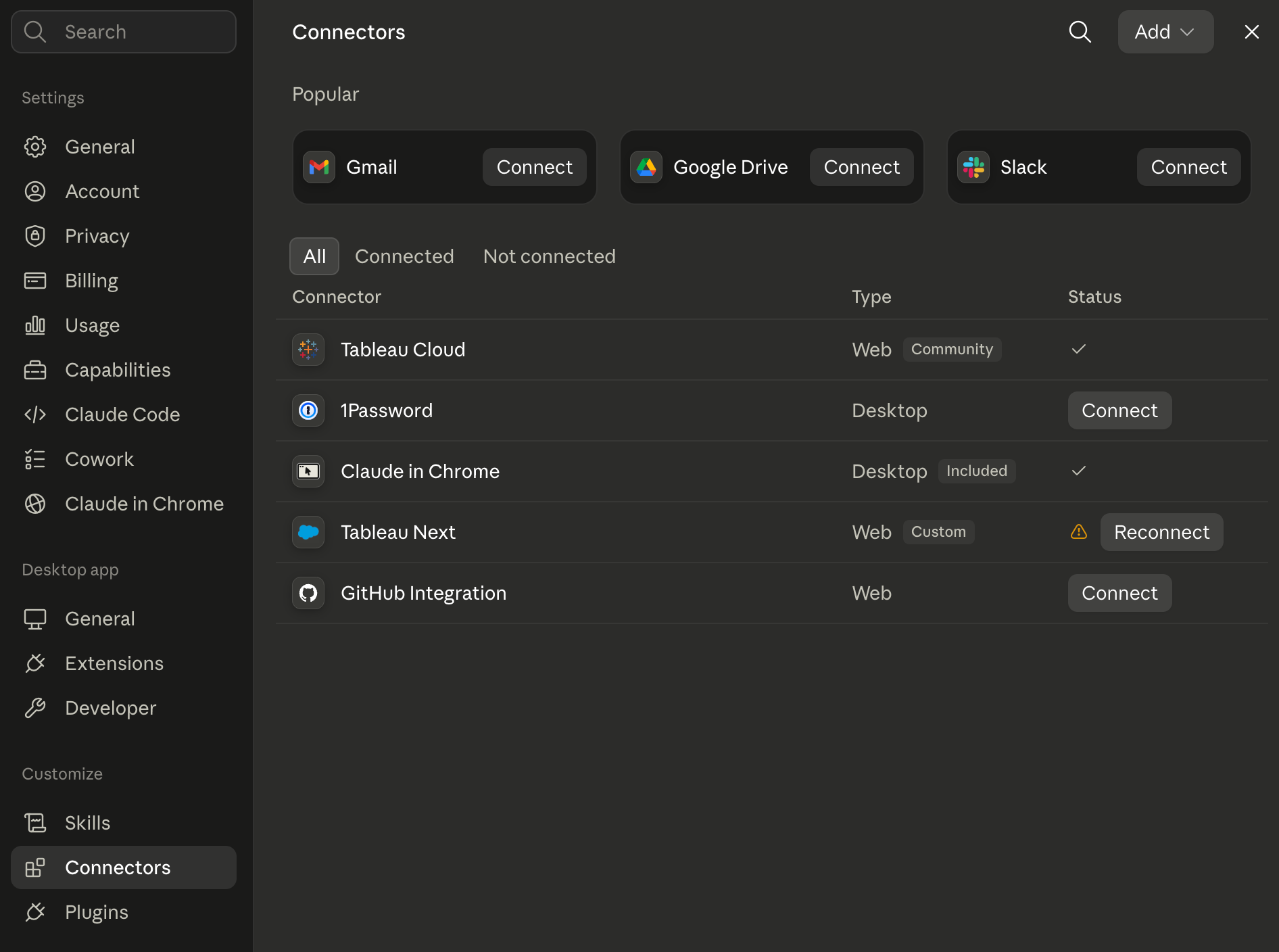Click the Tableau Next Salesforce cloud icon
1279x952 pixels.
coord(308,532)
